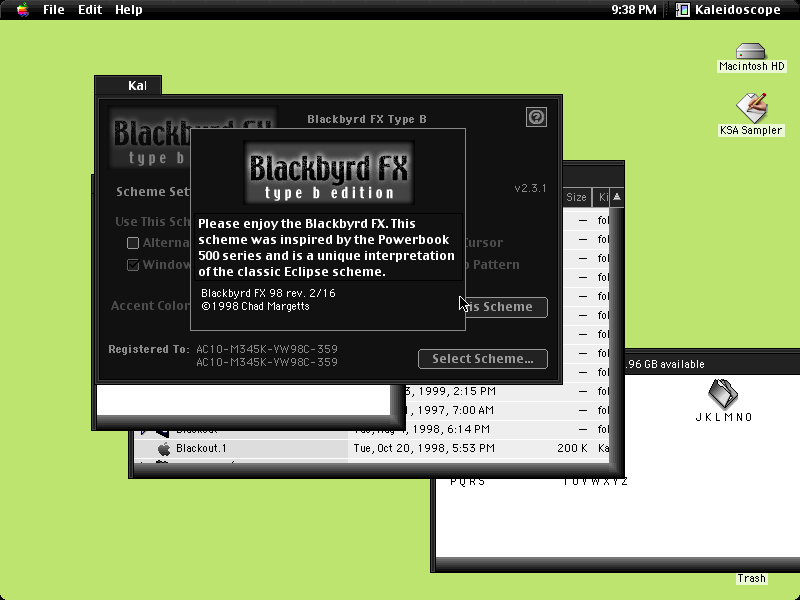
Task: Select the Blackout.1 file name
Action: coord(201,448)
